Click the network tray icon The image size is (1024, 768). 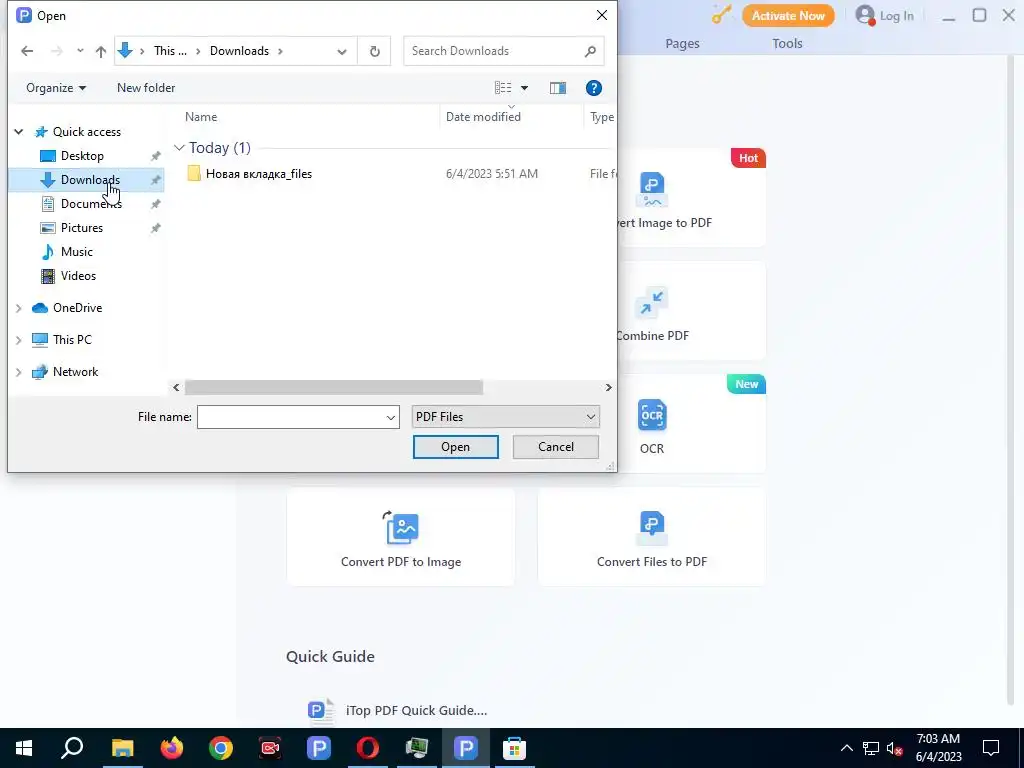pos(870,748)
